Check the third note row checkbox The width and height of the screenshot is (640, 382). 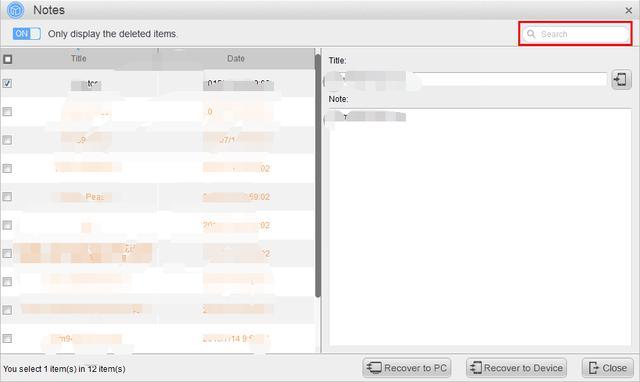(7, 140)
